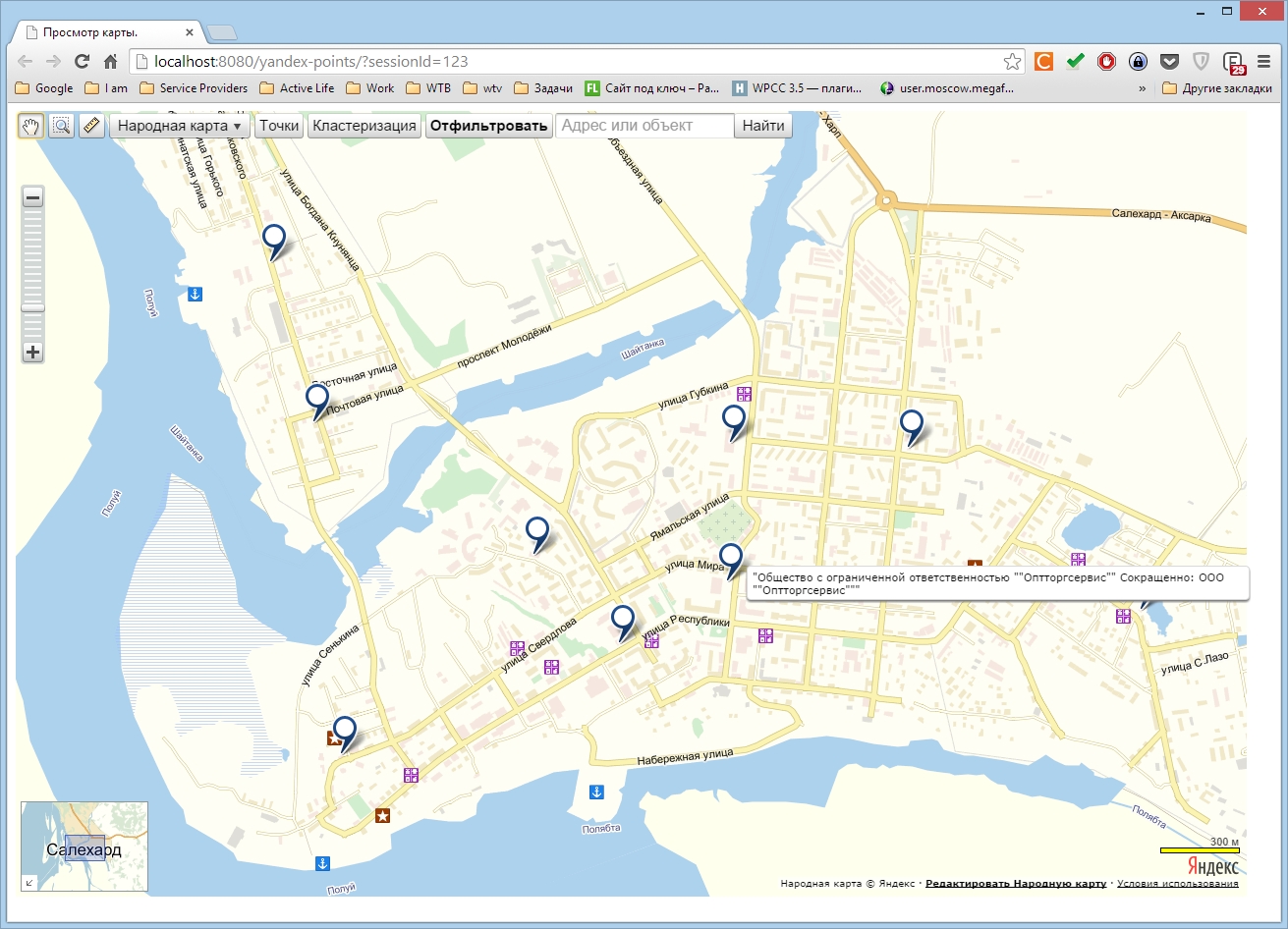Open the Редактировать Народную карту link
The height and width of the screenshot is (929, 1288).
[1016, 884]
